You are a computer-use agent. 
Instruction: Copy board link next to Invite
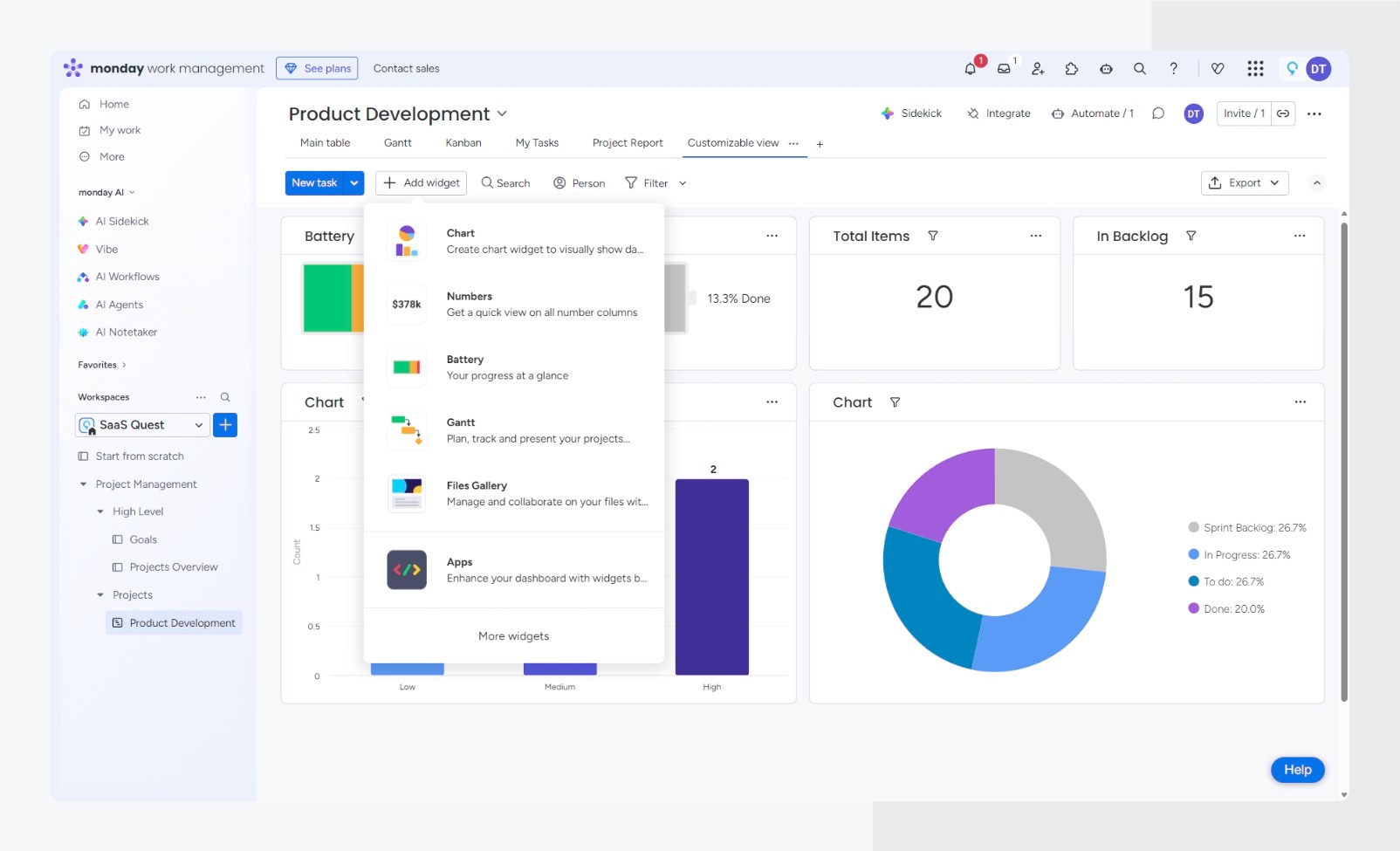[x=1283, y=113]
